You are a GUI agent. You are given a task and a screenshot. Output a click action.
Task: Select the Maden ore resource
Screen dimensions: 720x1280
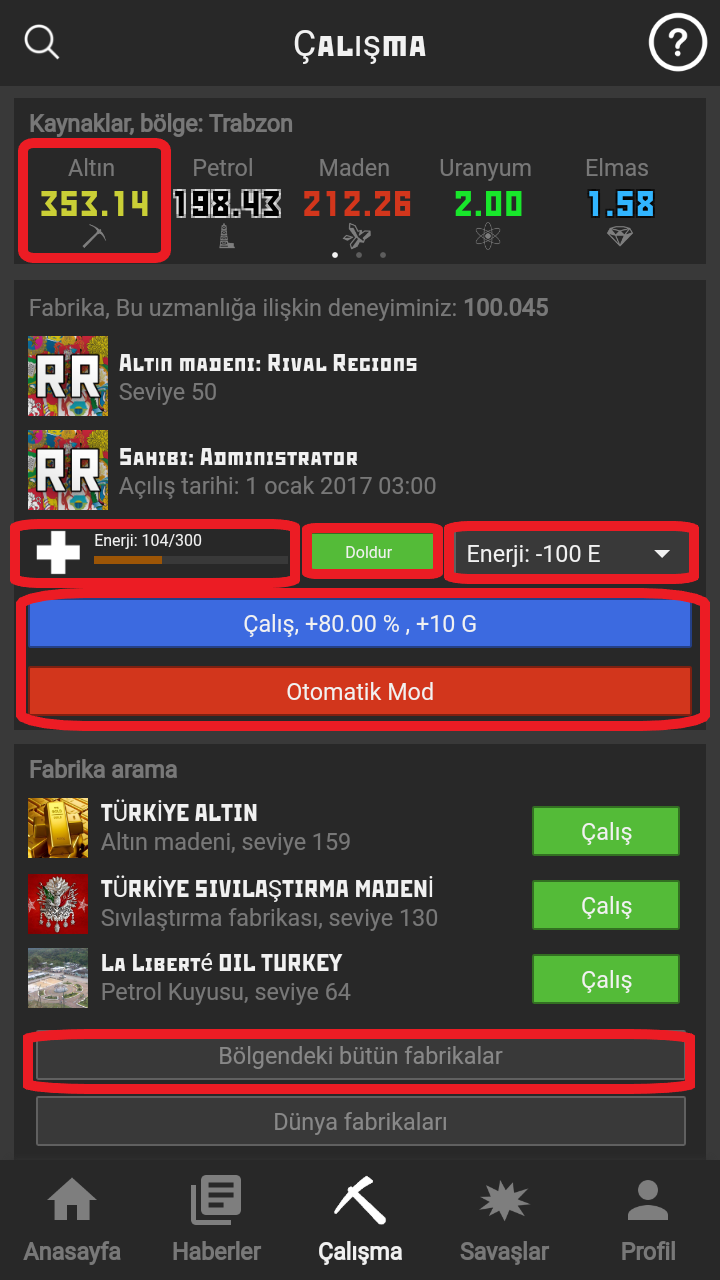pos(356,203)
